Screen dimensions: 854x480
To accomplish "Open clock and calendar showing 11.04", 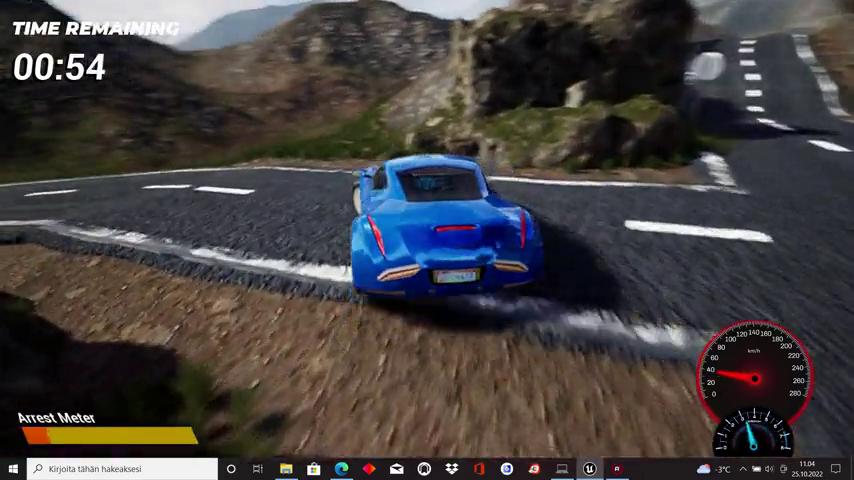I will (806, 469).
